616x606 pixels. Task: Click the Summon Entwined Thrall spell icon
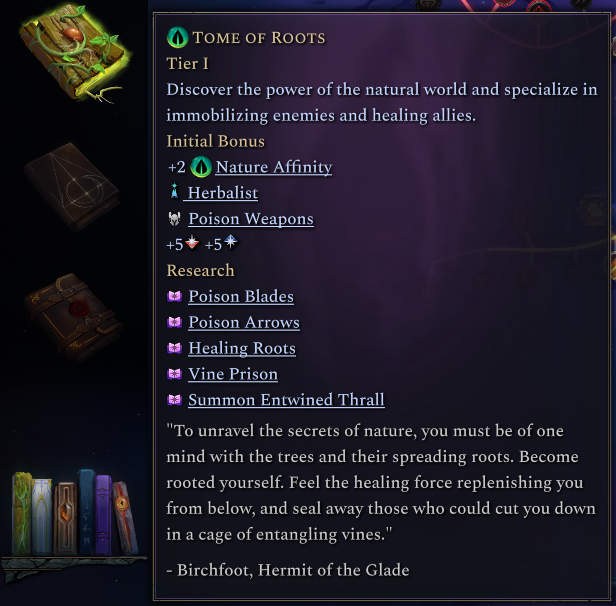point(175,400)
